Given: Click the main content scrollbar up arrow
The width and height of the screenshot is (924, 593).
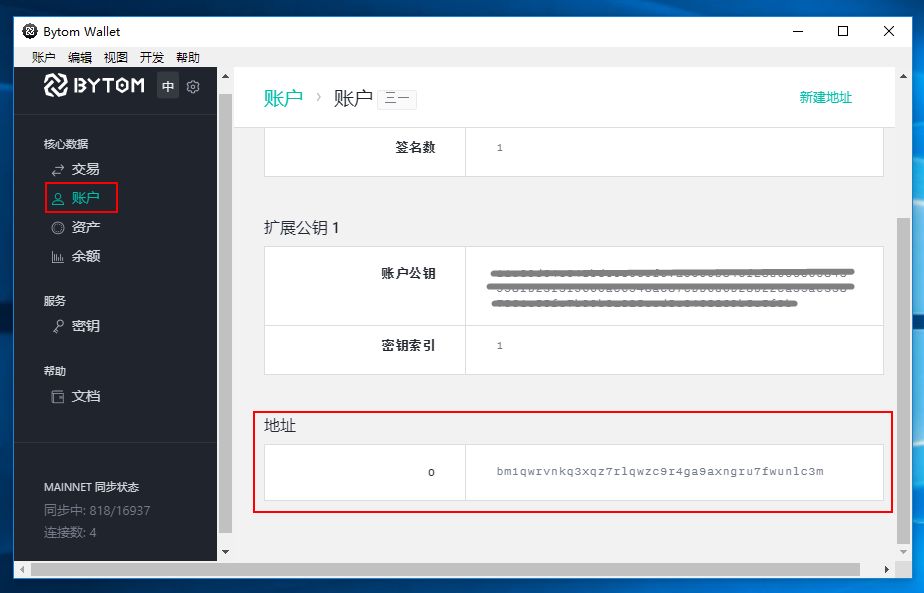Looking at the screenshot, I should coord(903,76).
